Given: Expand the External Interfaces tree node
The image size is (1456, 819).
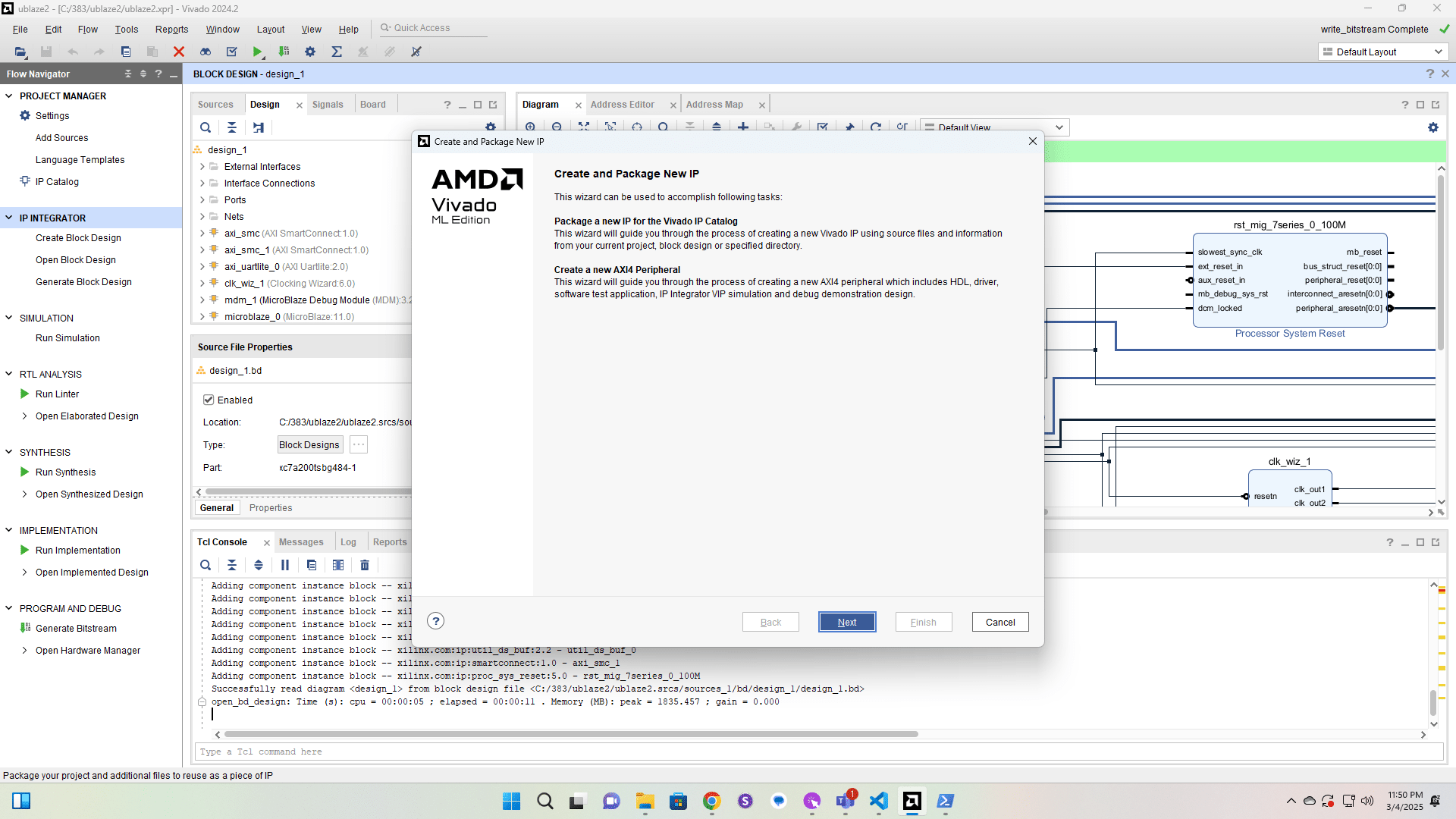Looking at the screenshot, I should pyautogui.click(x=202, y=167).
